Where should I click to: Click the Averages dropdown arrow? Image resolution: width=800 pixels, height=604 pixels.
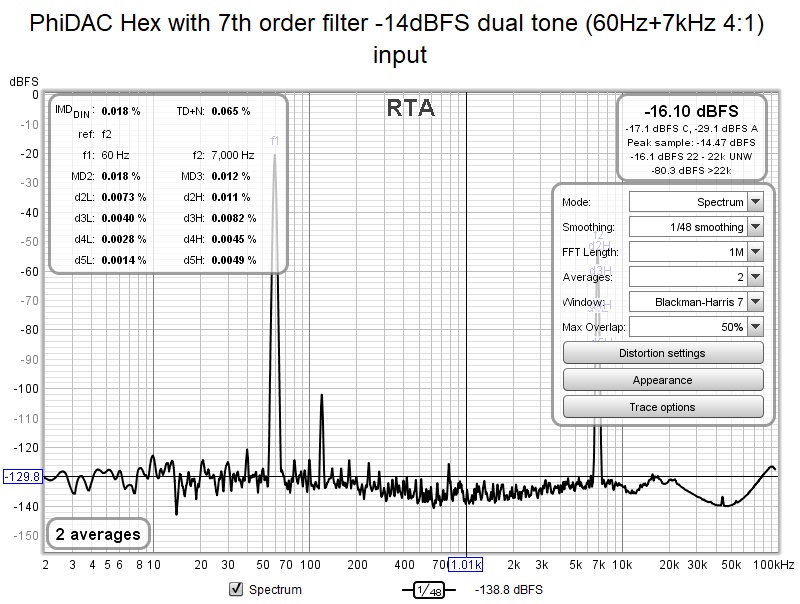pos(756,277)
